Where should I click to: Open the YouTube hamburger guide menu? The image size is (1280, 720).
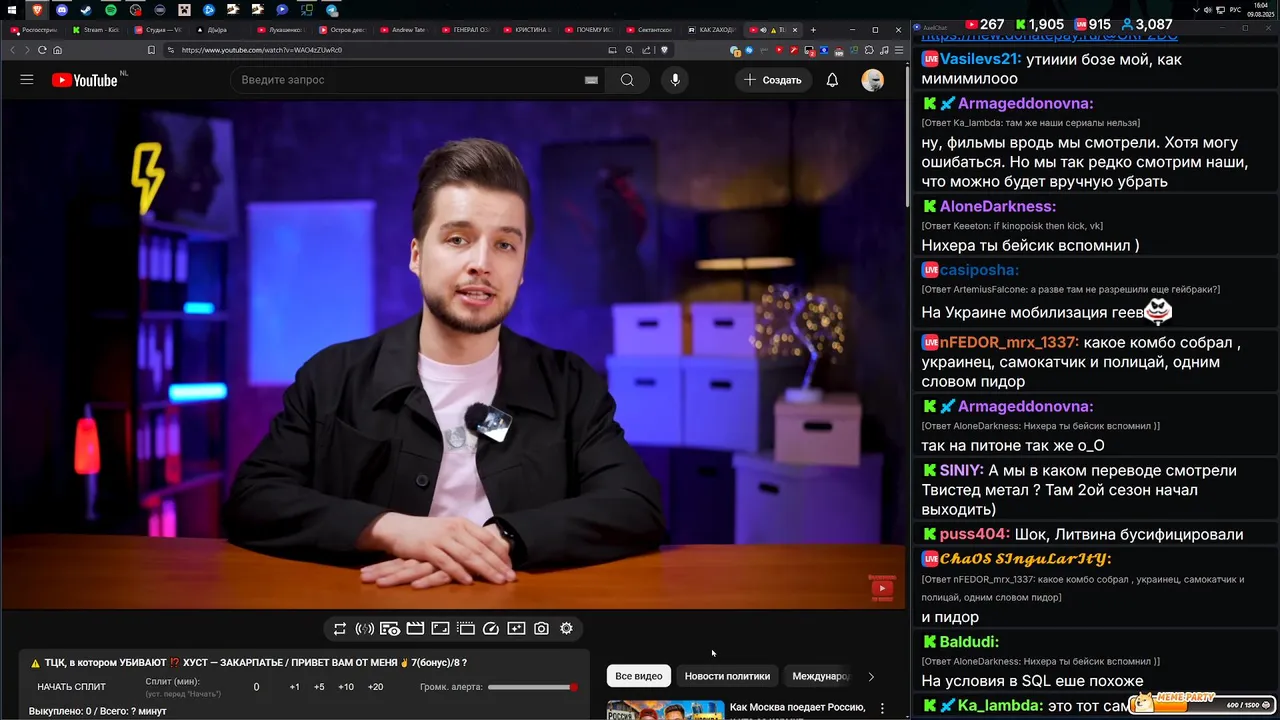point(27,80)
